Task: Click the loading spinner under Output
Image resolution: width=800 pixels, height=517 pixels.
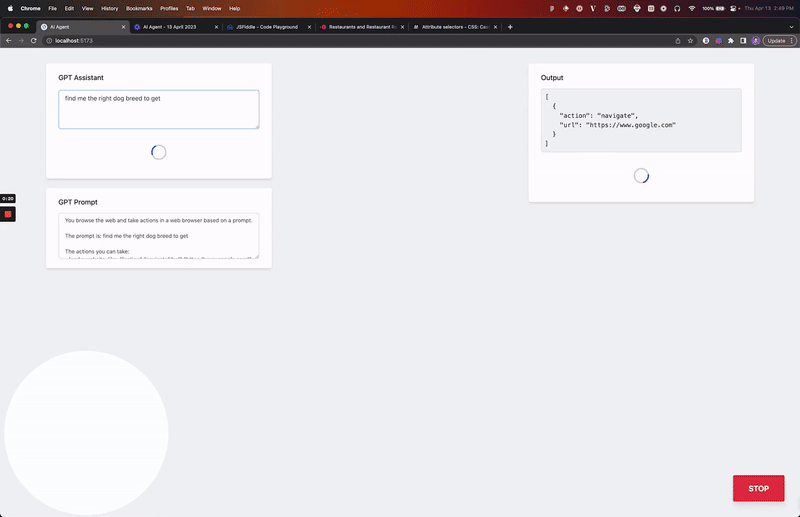Action: [641, 176]
